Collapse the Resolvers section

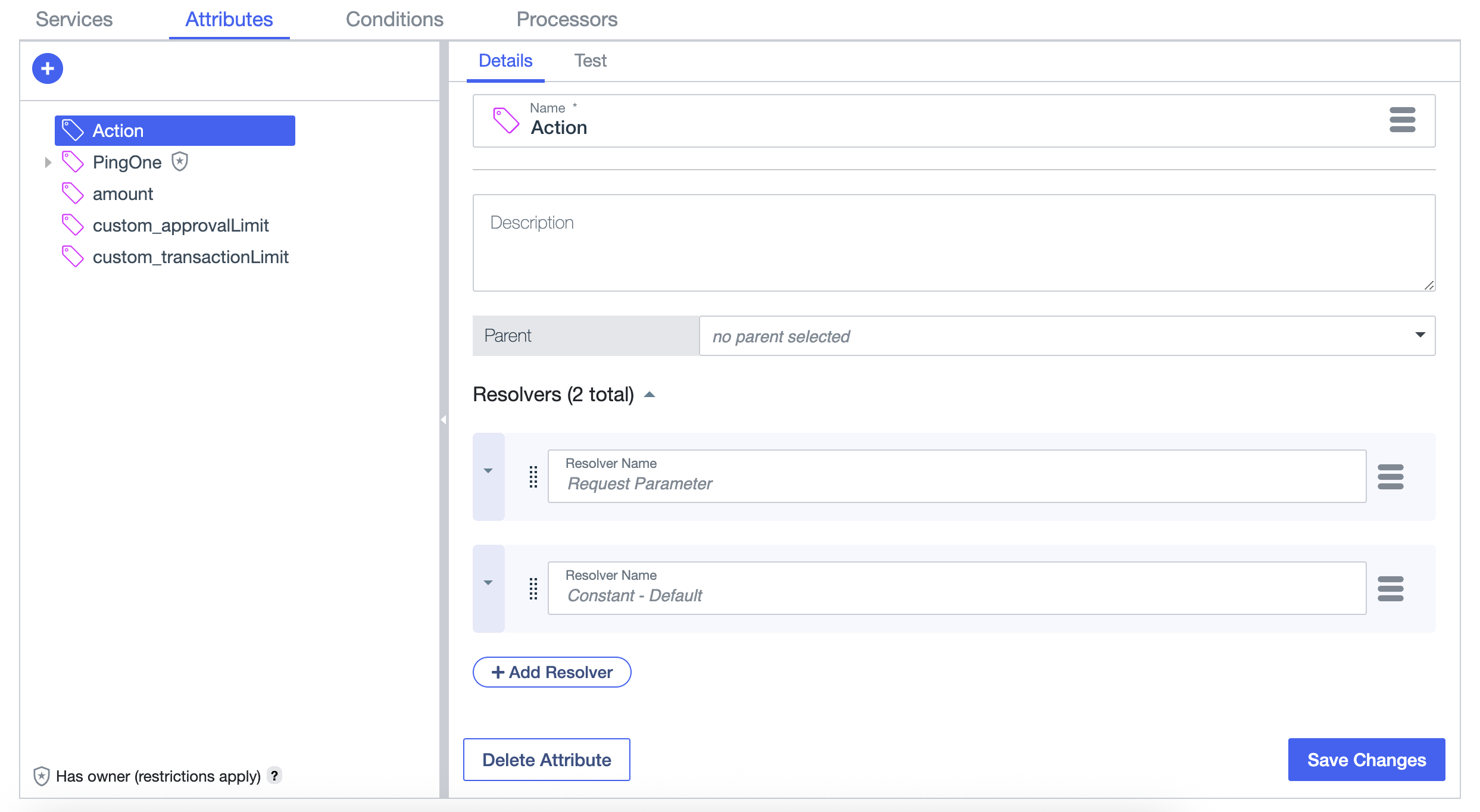[650, 394]
